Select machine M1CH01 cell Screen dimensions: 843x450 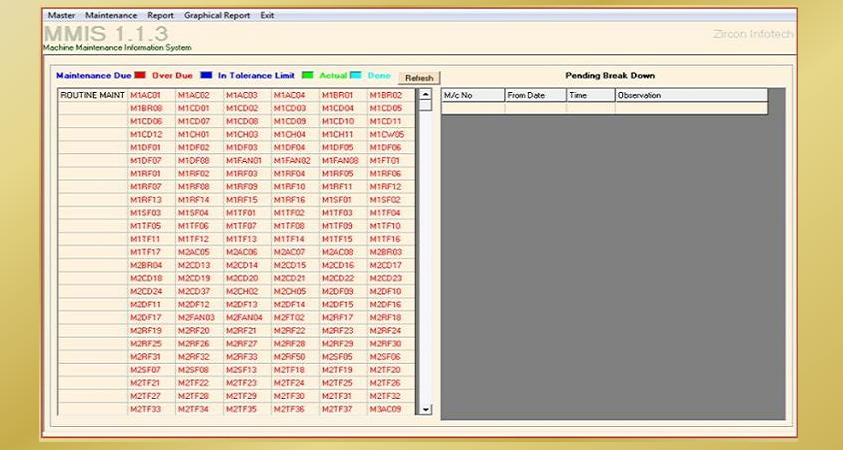point(199,134)
